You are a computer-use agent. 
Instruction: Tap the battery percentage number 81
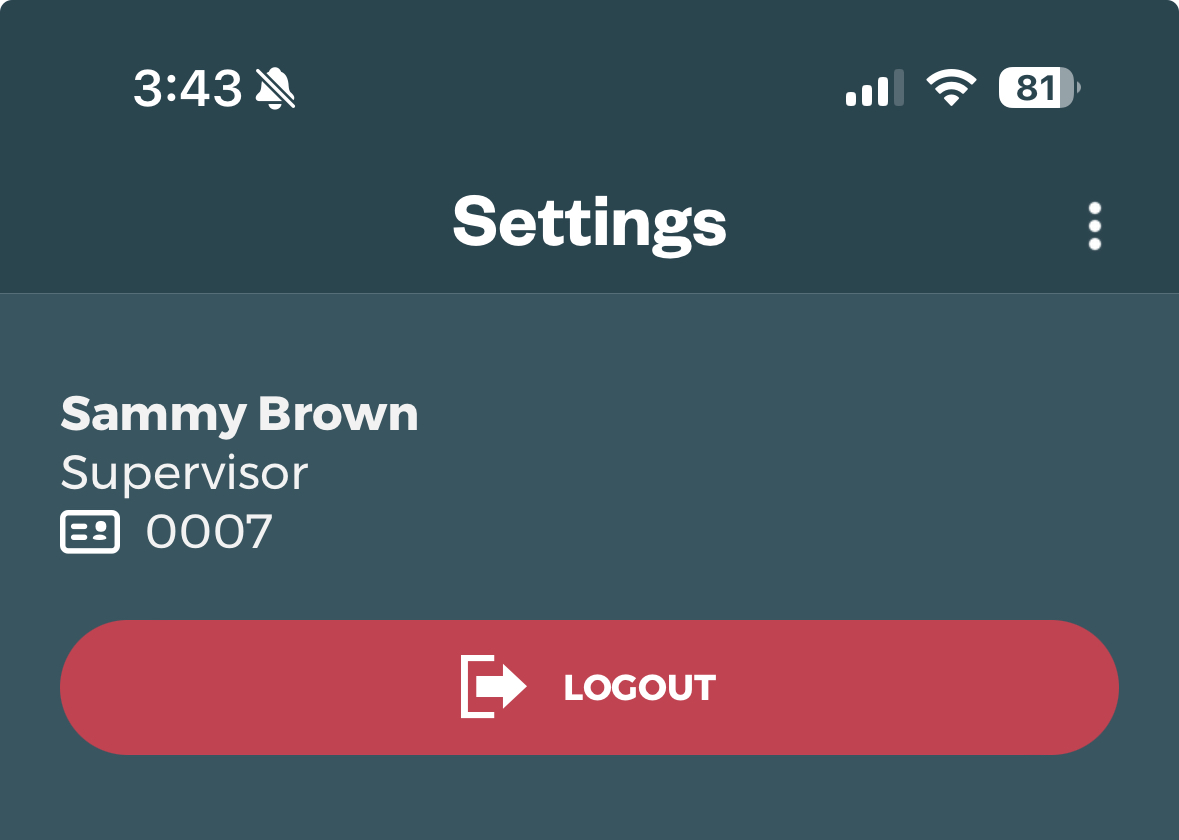coord(1034,89)
